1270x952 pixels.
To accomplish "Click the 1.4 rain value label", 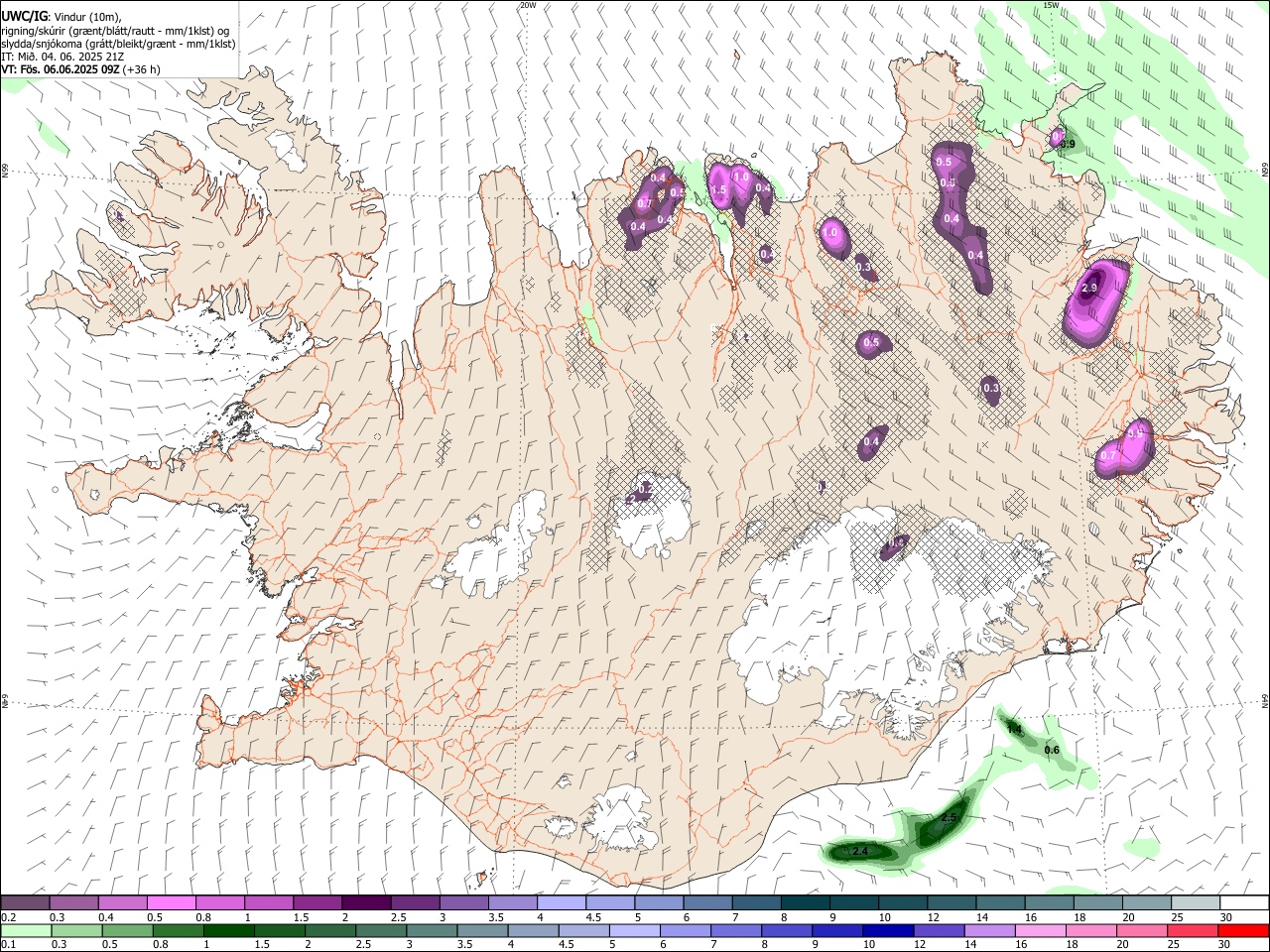I will click(1014, 729).
